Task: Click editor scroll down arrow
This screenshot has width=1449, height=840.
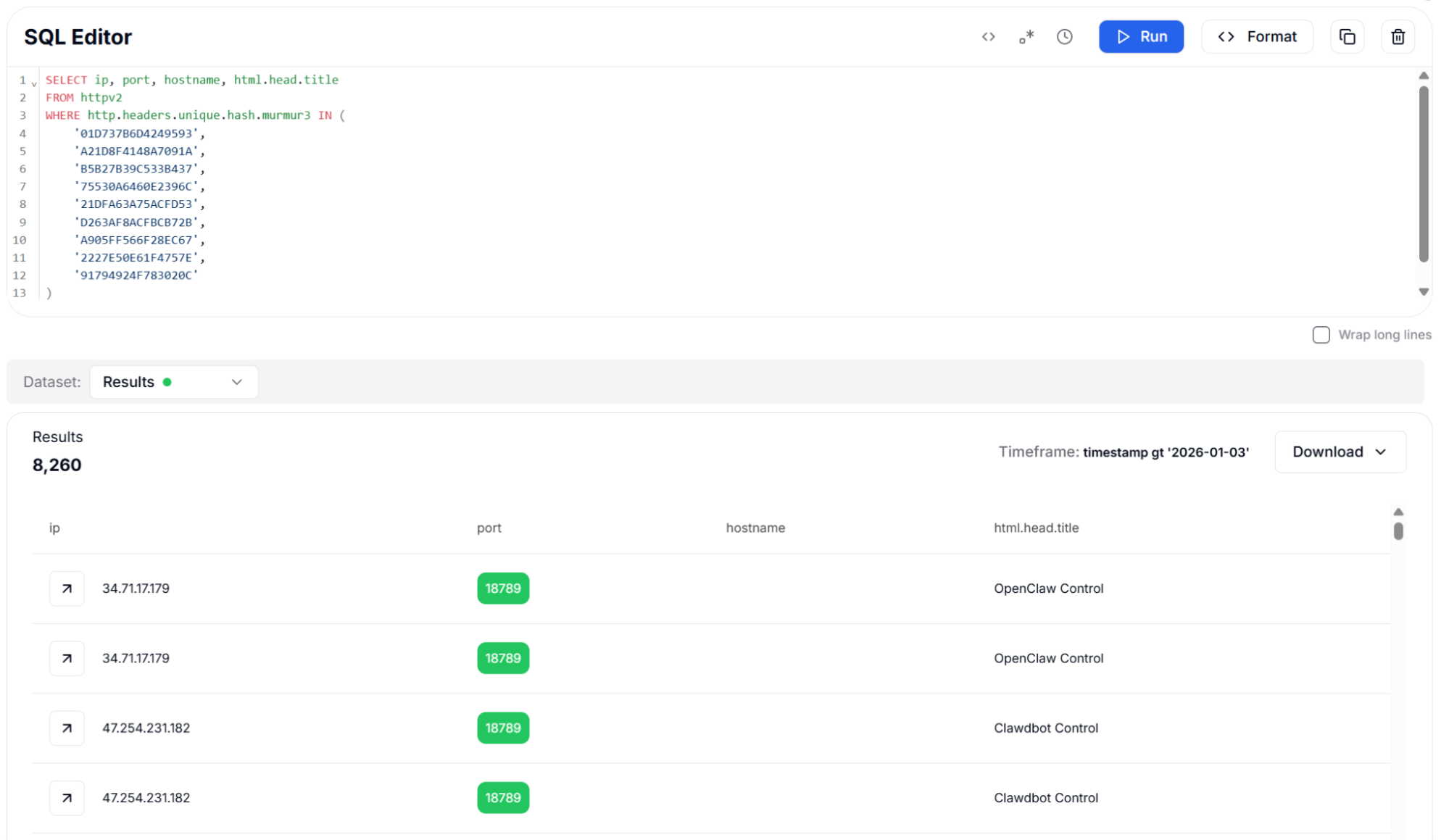Action: pyautogui.click(x=1423, y=291)
